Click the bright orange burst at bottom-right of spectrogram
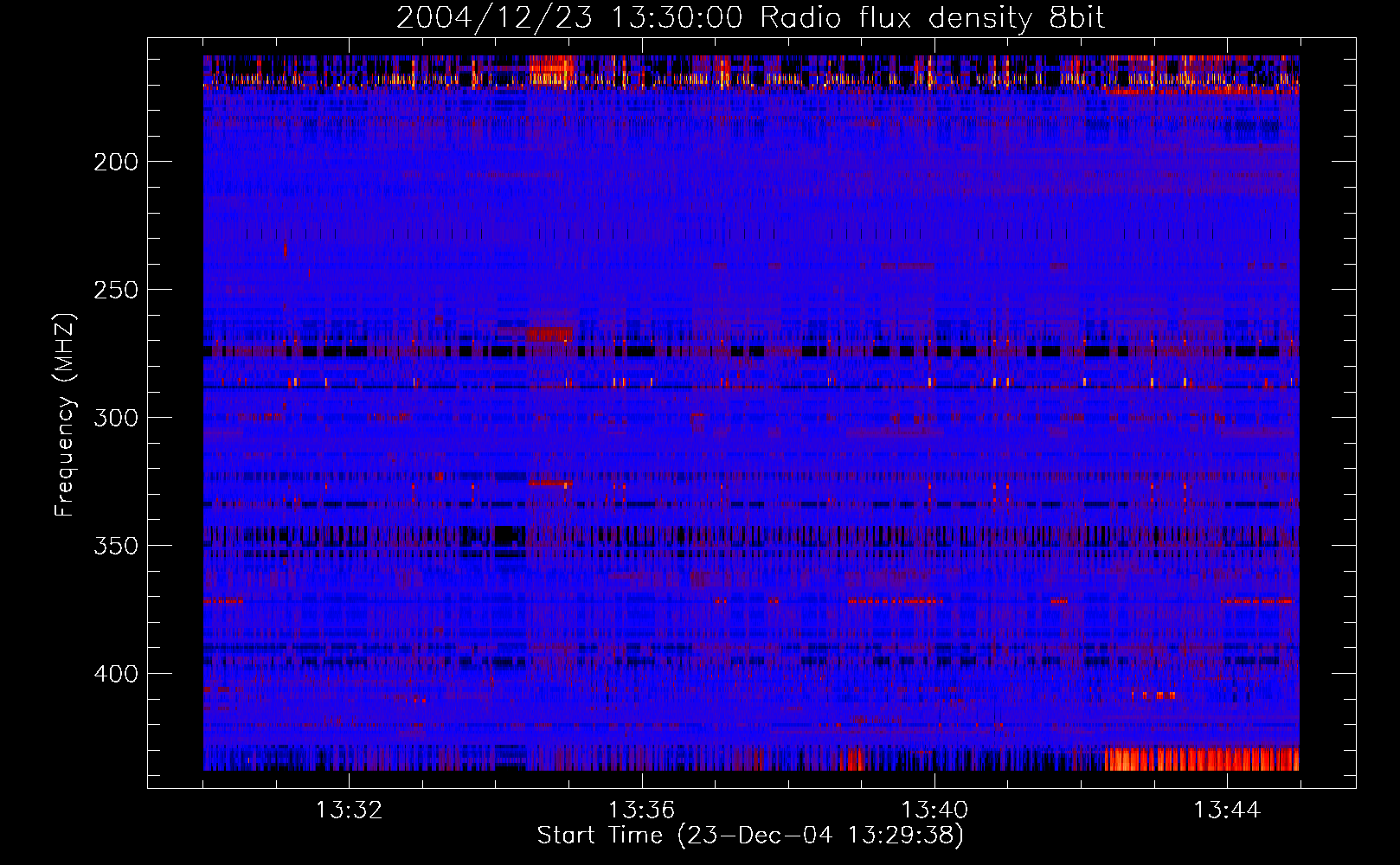Screen dimensions: 1400x865 [1202, 759]
